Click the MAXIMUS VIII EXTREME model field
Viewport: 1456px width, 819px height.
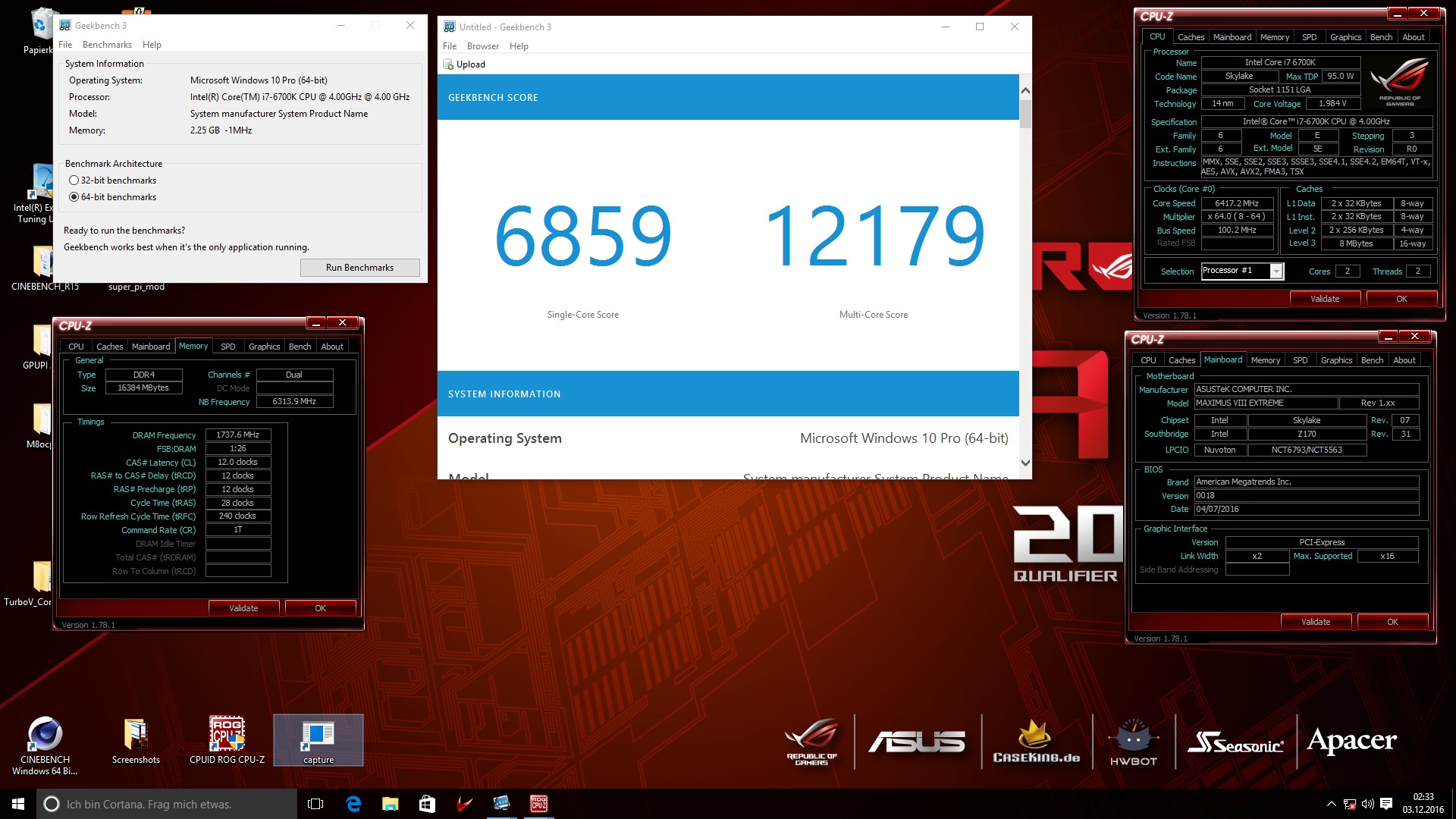click(x=1266, y=403)
